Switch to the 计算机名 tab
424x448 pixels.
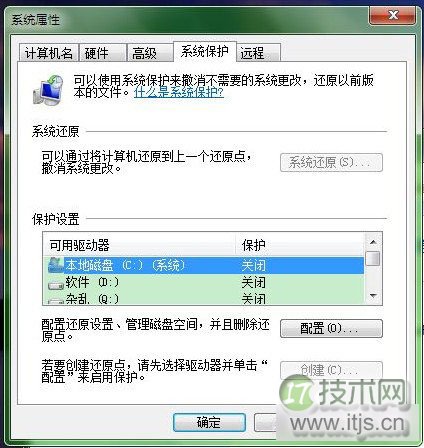[49, 53]
